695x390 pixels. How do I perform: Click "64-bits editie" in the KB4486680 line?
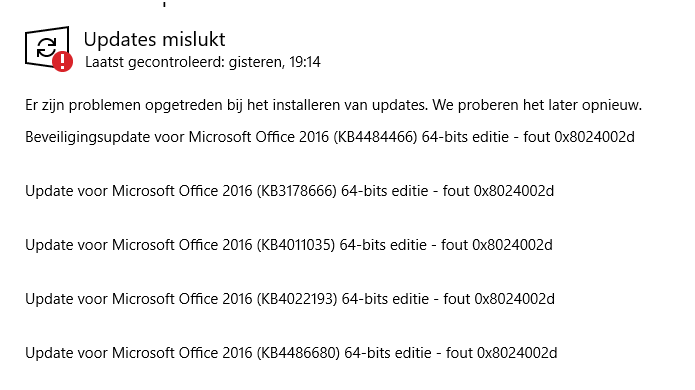point(388,353)
